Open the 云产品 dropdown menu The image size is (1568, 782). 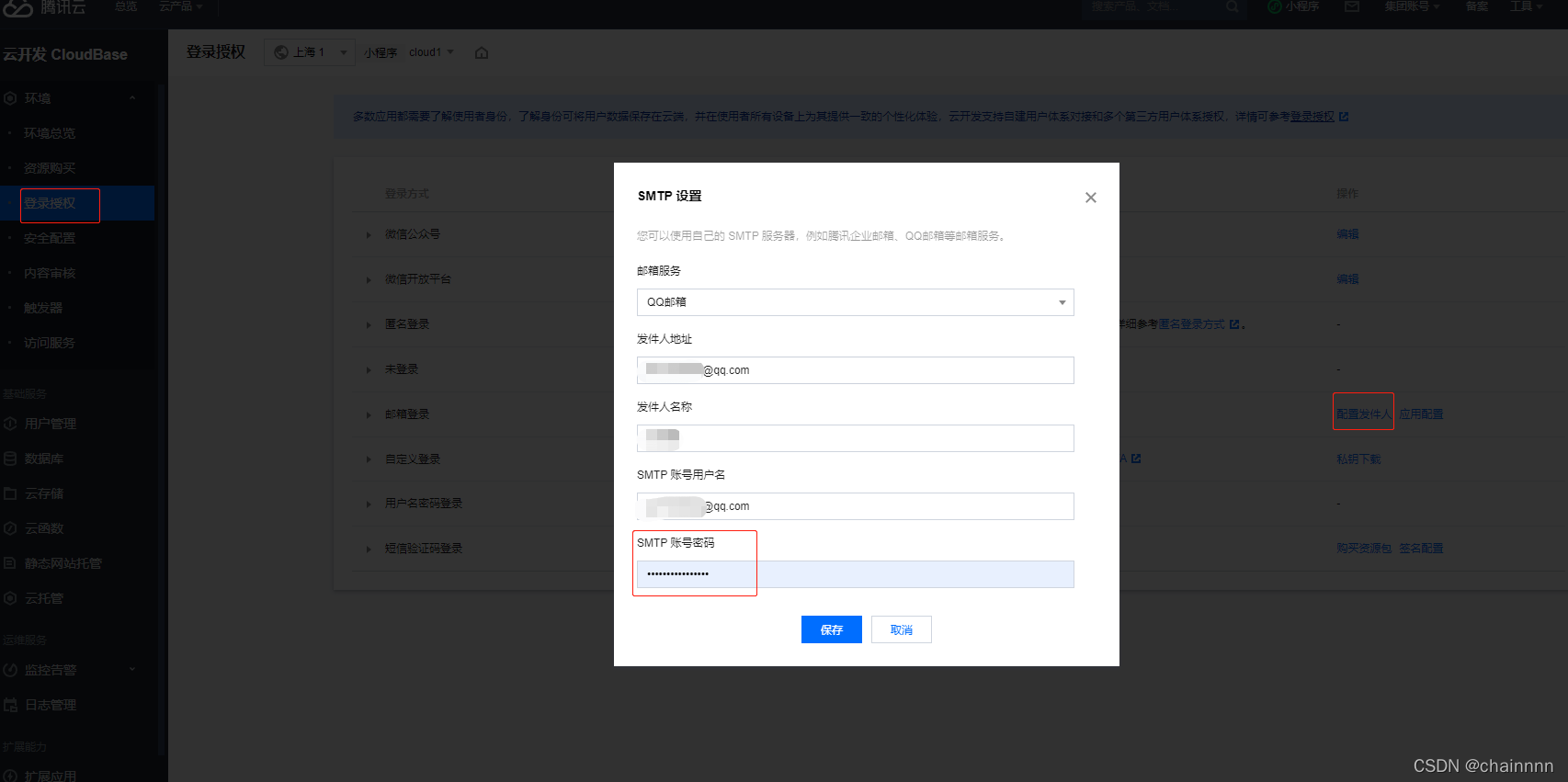180,6
